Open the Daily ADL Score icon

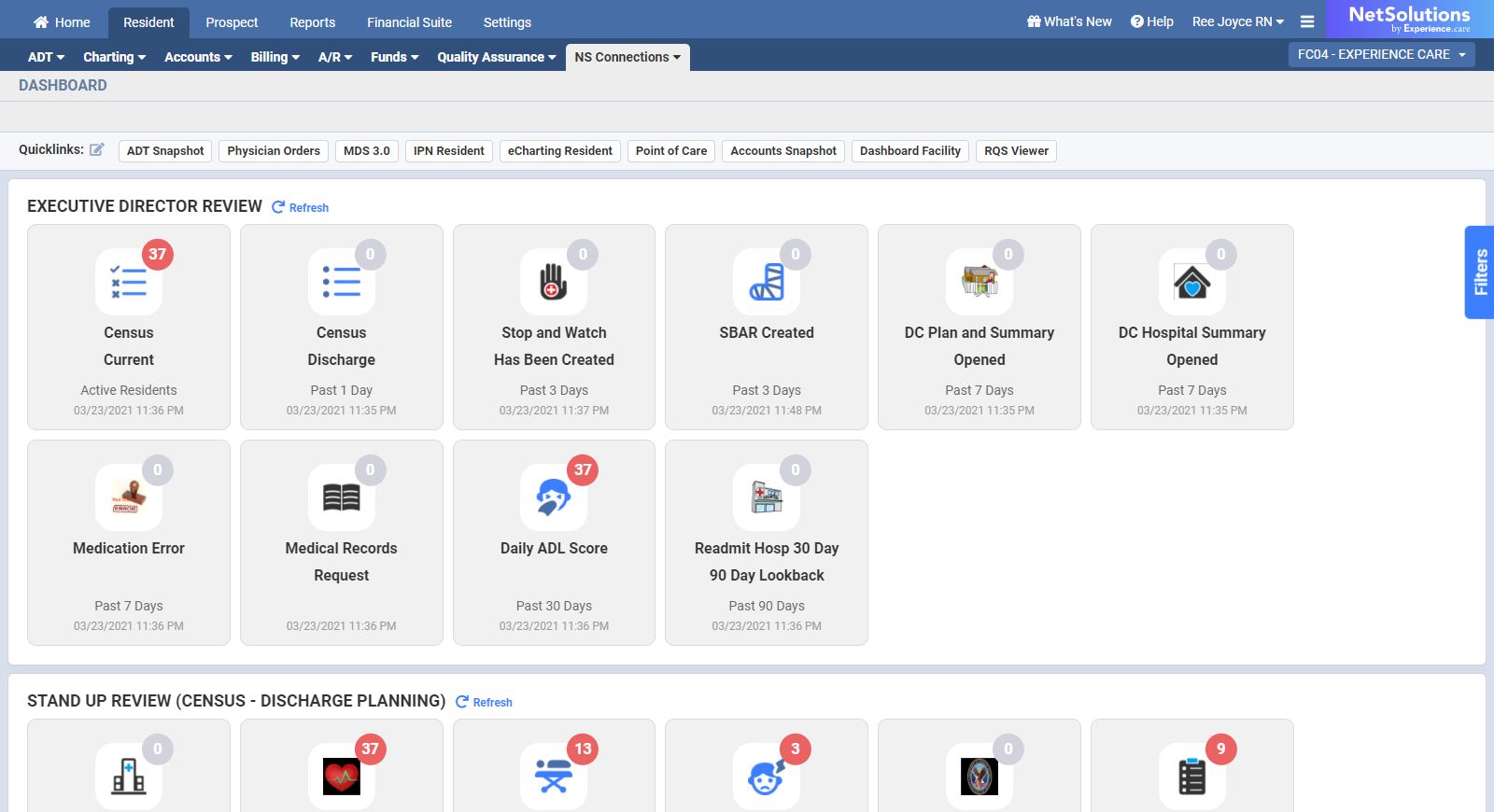(554, 497)
